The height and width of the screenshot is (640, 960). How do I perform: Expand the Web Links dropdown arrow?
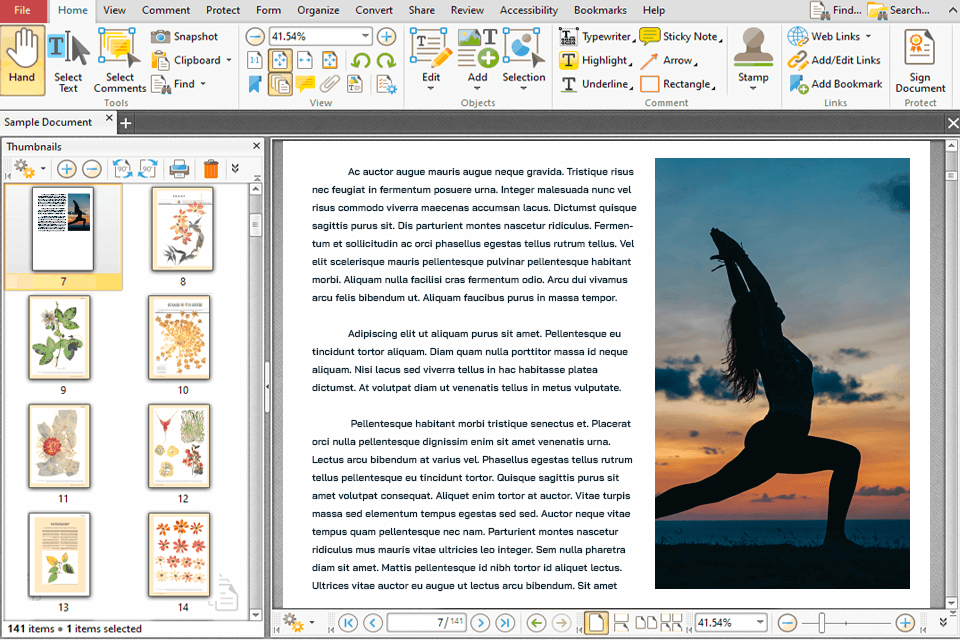click(869, 37)
